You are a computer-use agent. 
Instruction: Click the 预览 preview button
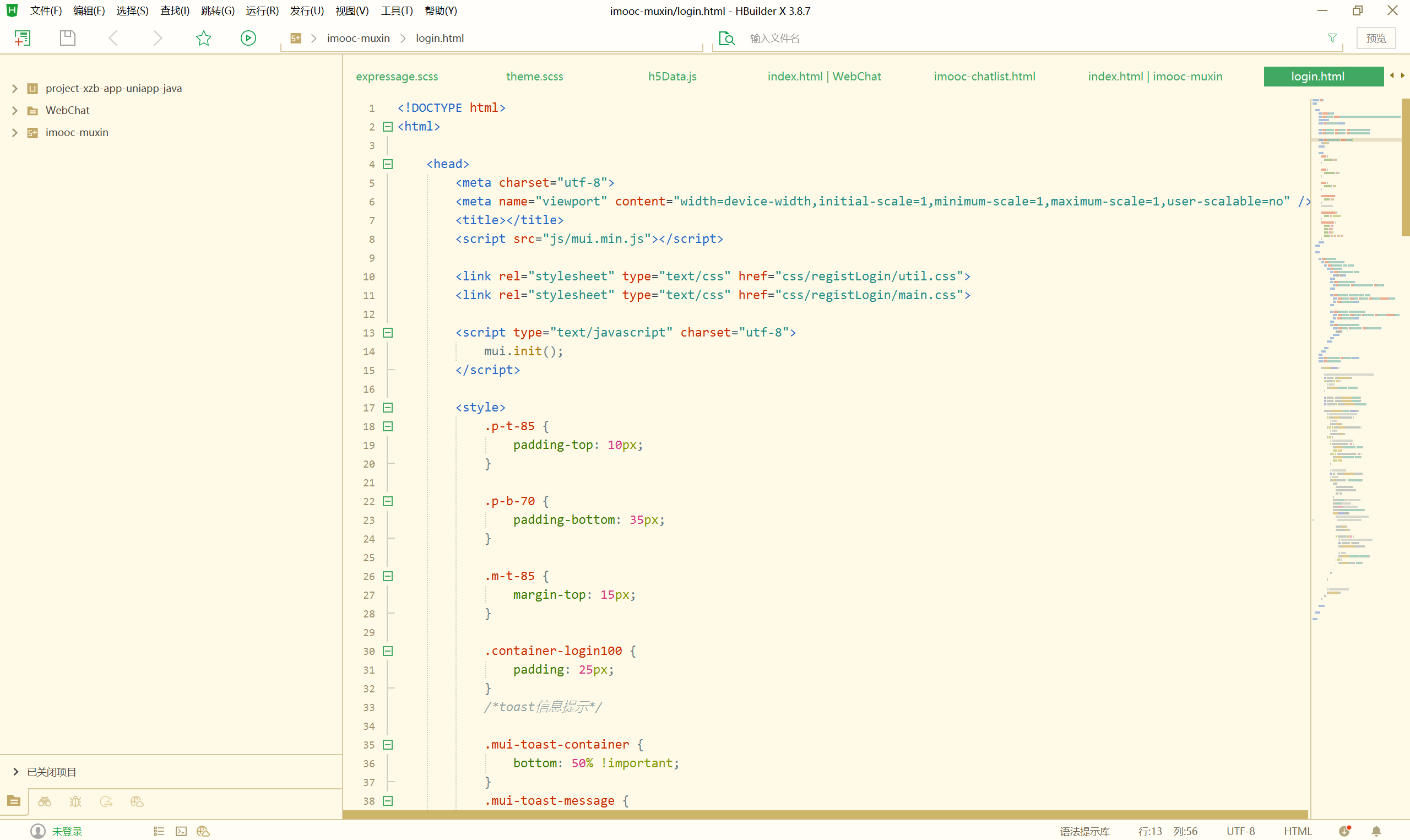tap(1376, 38)
